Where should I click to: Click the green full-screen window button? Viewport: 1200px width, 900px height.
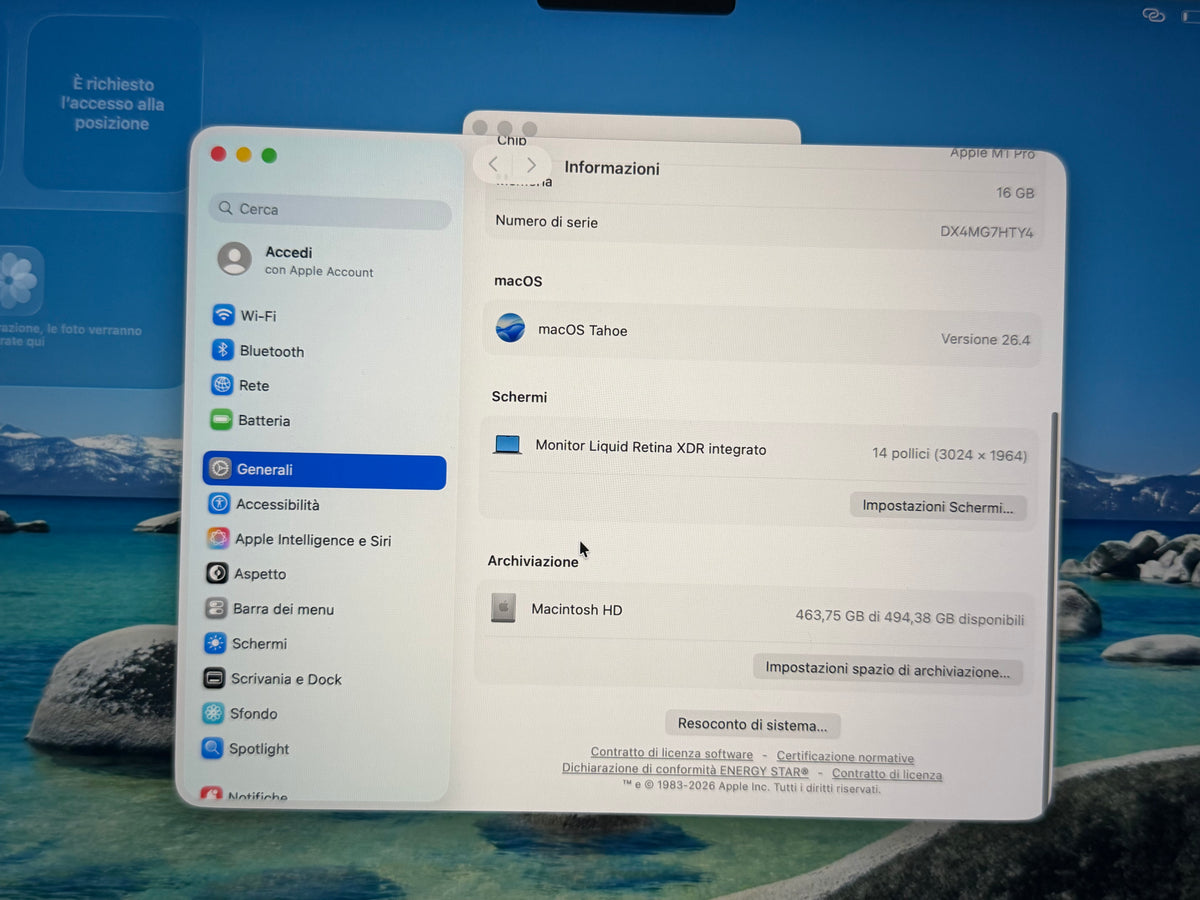[269, 155]
